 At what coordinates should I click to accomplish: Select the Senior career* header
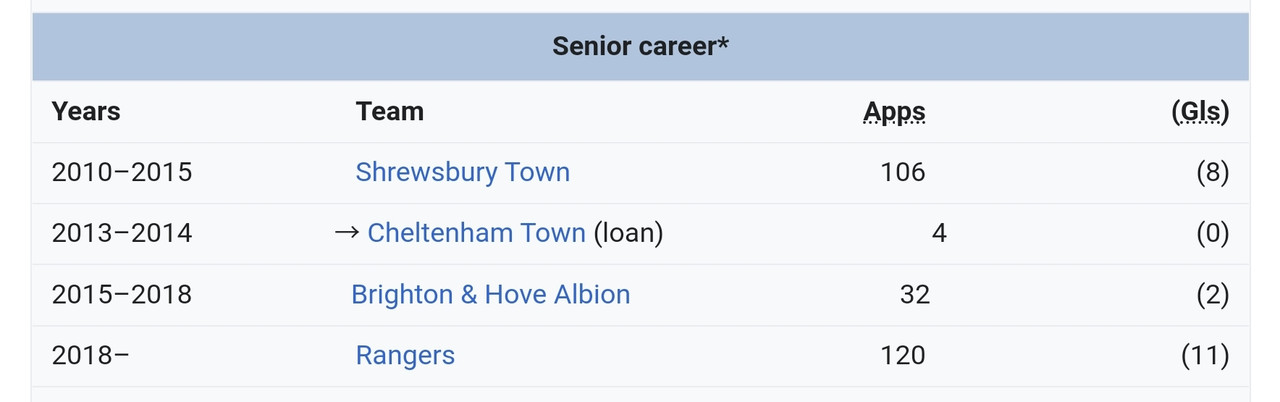[x=640, y=46]
